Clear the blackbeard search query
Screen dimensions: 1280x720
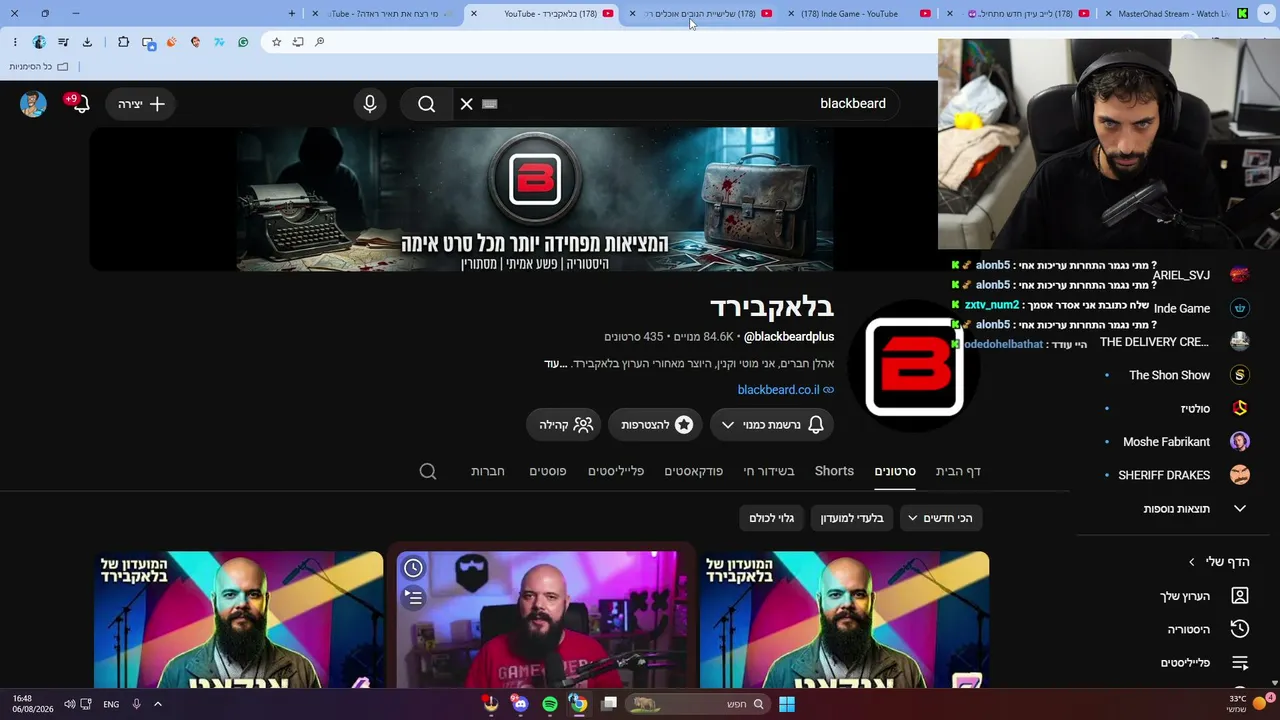467,104
